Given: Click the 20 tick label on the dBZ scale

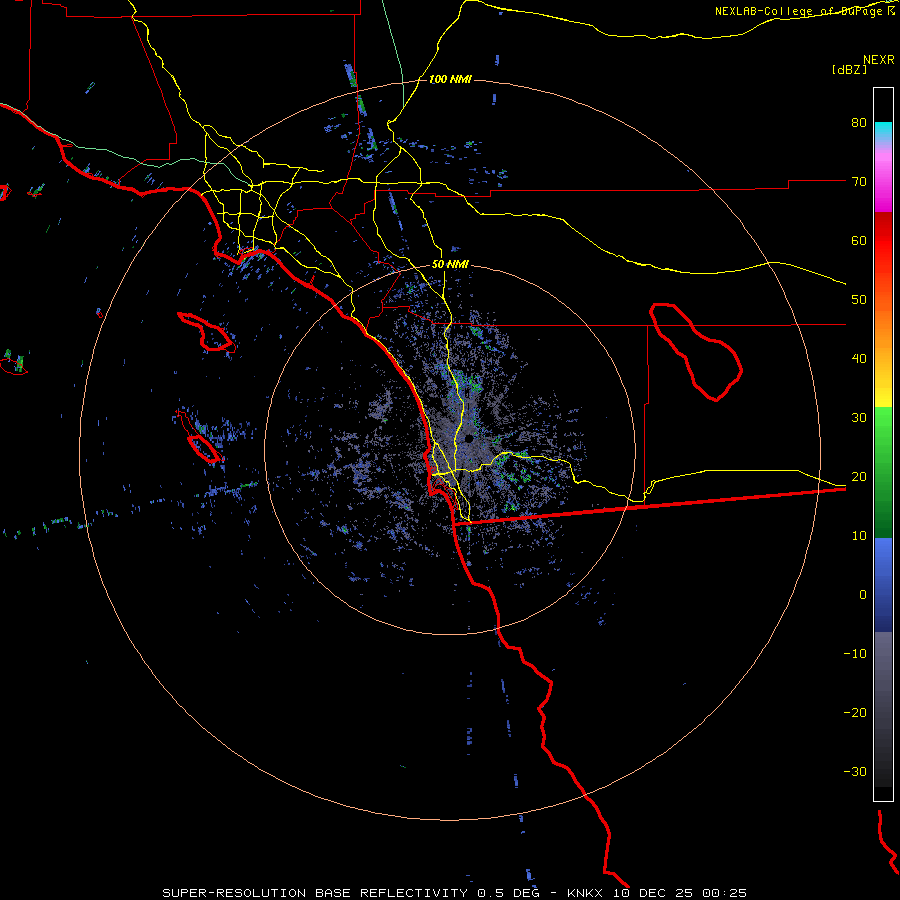Looking at the screenshot, I should (859, 476).
